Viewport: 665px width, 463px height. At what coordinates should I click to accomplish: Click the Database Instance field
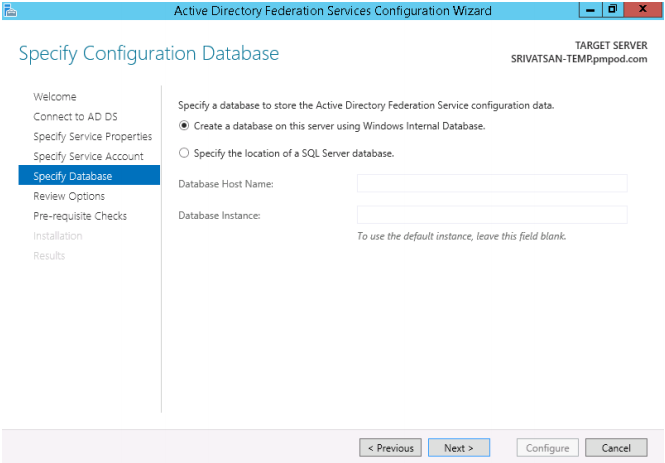[x=492, y=215]
